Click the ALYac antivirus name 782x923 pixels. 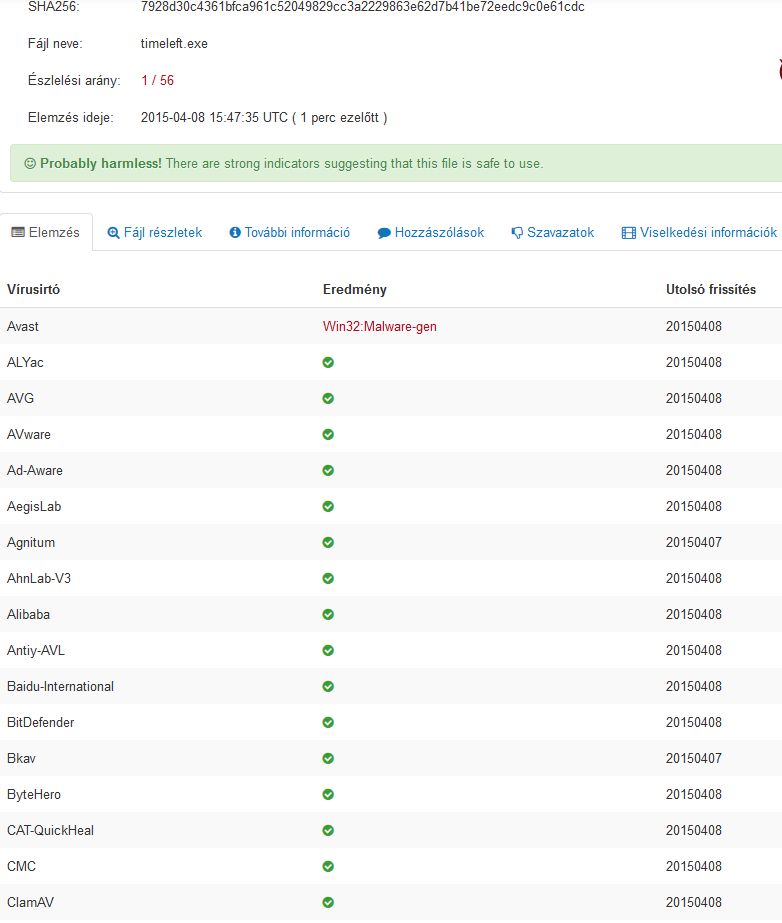[25, 363]
